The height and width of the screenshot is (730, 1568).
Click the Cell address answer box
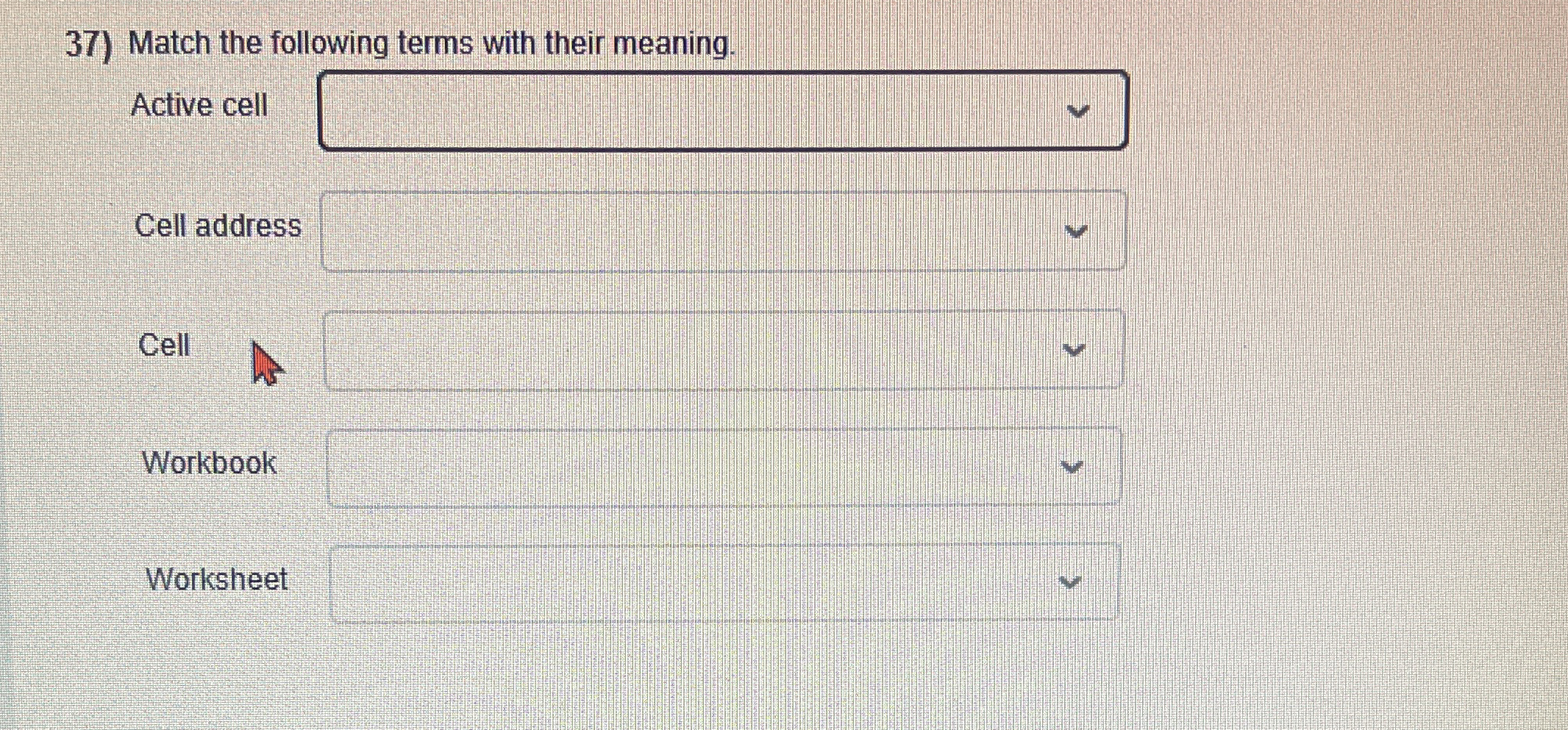point(721,230)
